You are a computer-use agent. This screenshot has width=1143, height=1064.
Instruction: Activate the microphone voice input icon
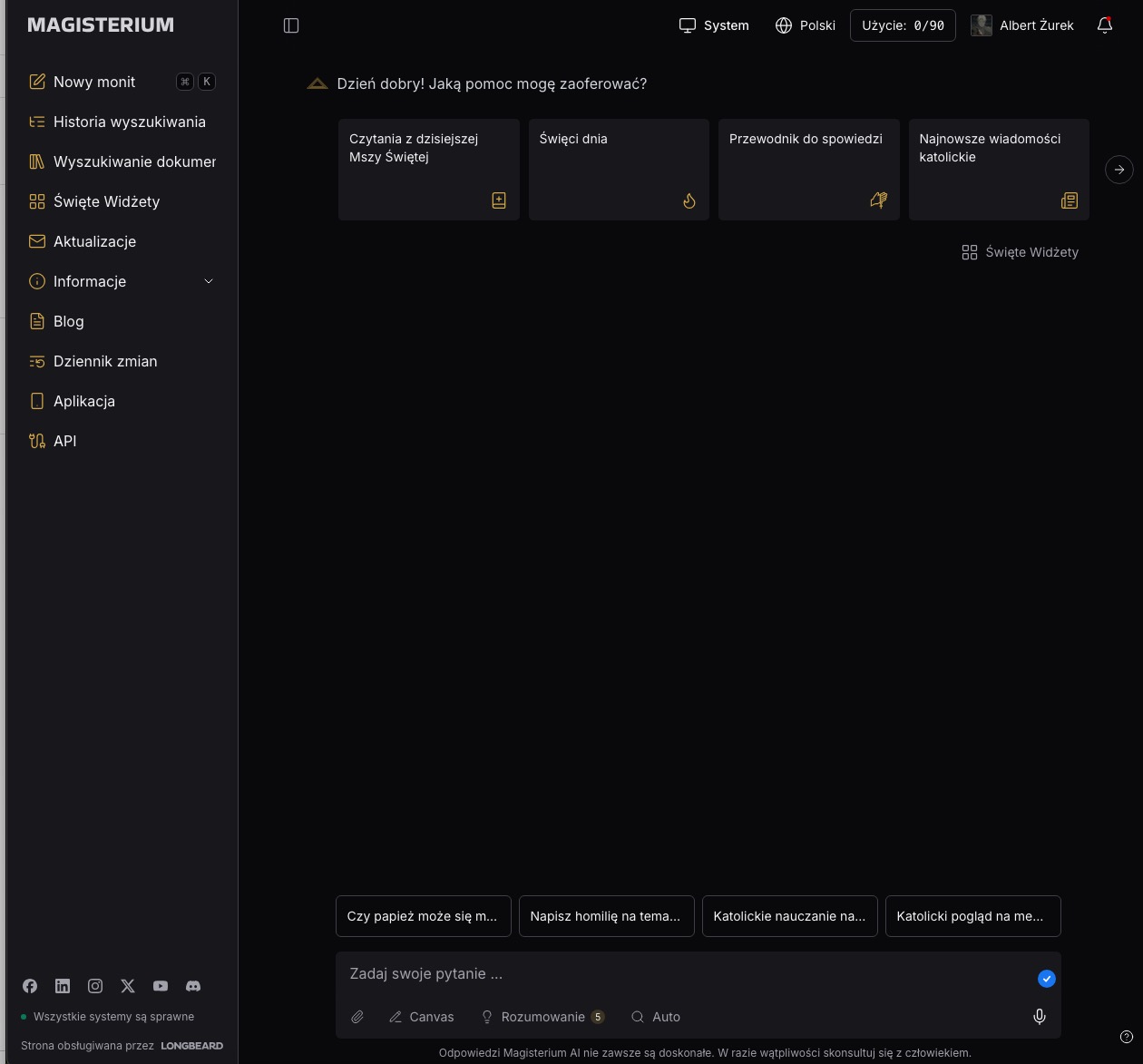click(1040, 1017)
